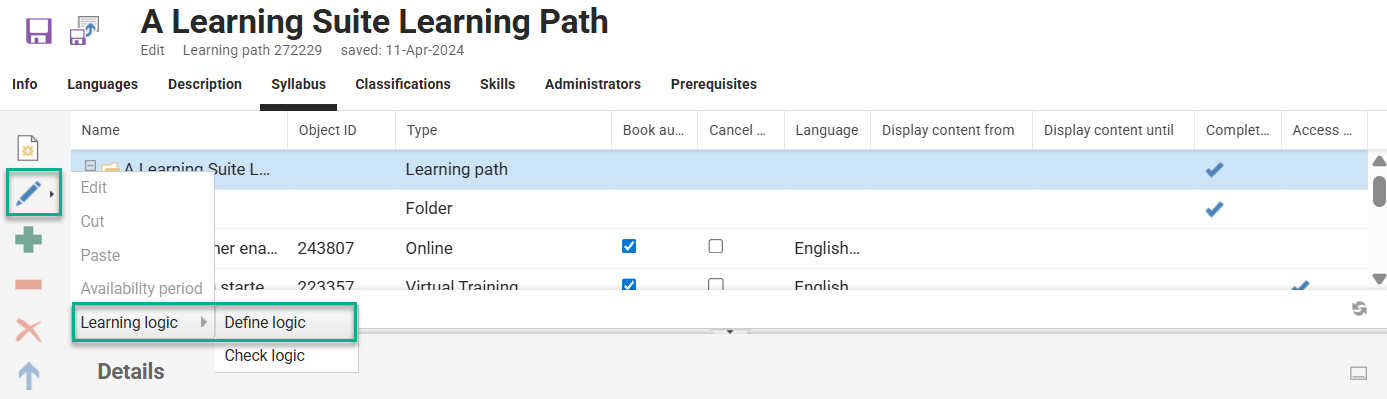Collapse the A Learning Suite tree node
Screen dimensions: 1387x399
pyautogui.click(x=90, y=167)
